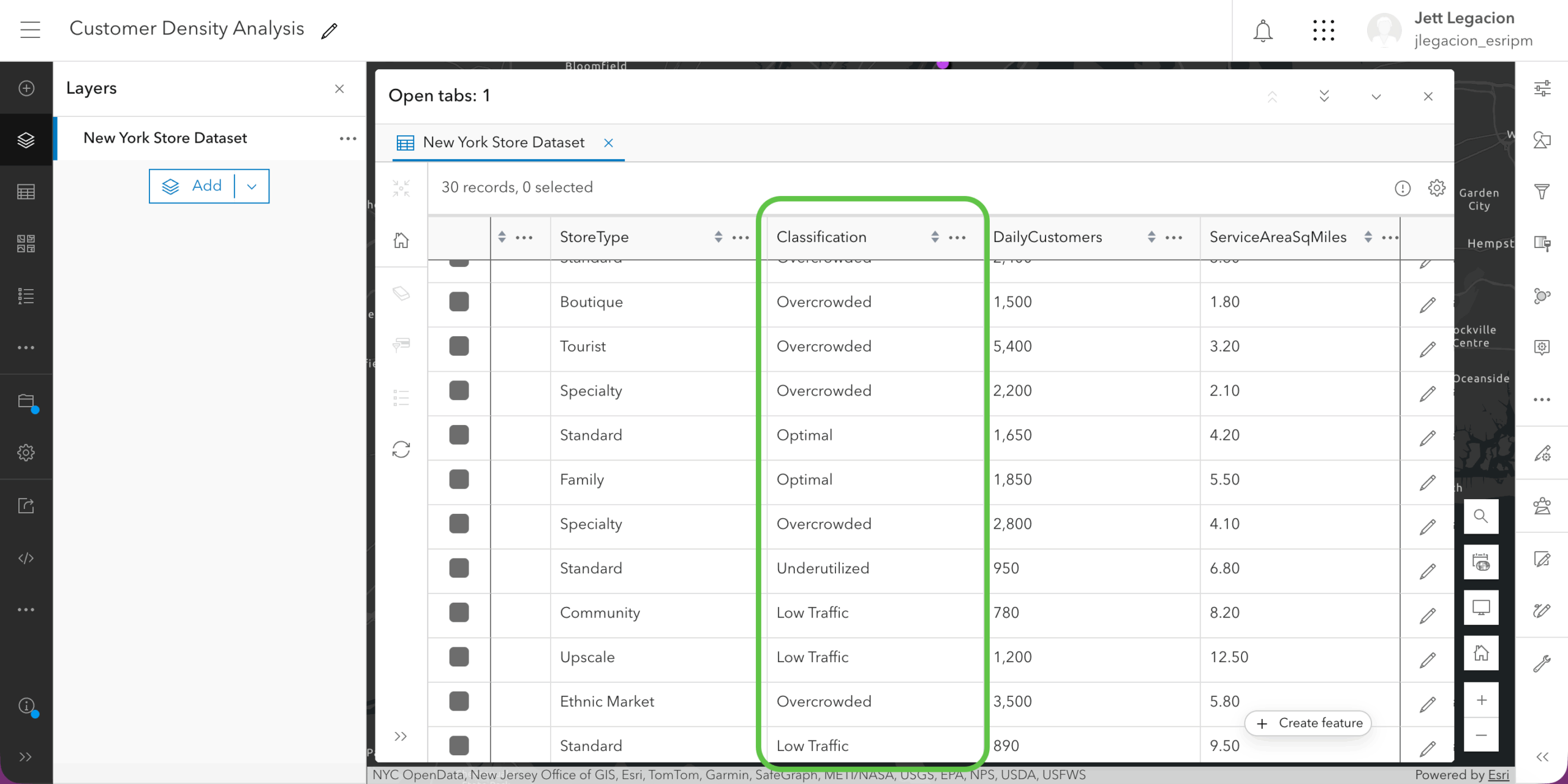Screen dimensions: 1568x784
Task: Select the New York Store Dataset tab
Action: (x=502, y=143)
